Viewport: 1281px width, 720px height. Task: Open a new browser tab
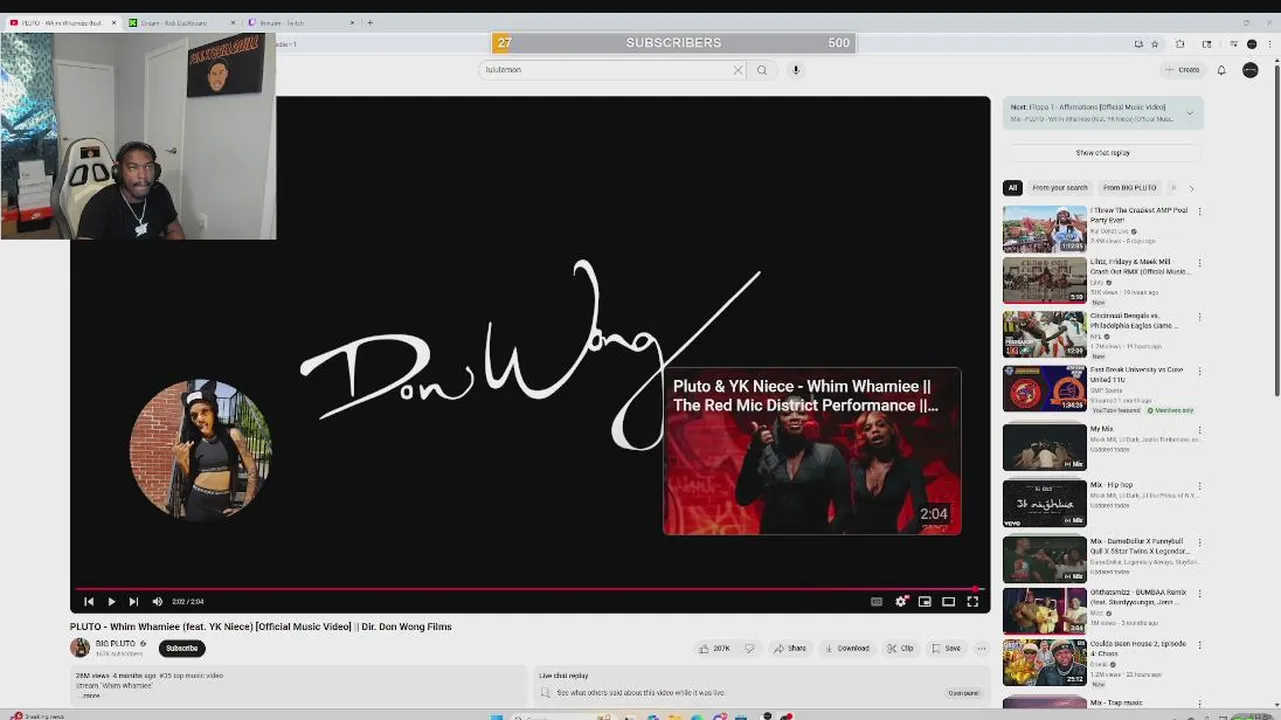(x=370, y=22)
